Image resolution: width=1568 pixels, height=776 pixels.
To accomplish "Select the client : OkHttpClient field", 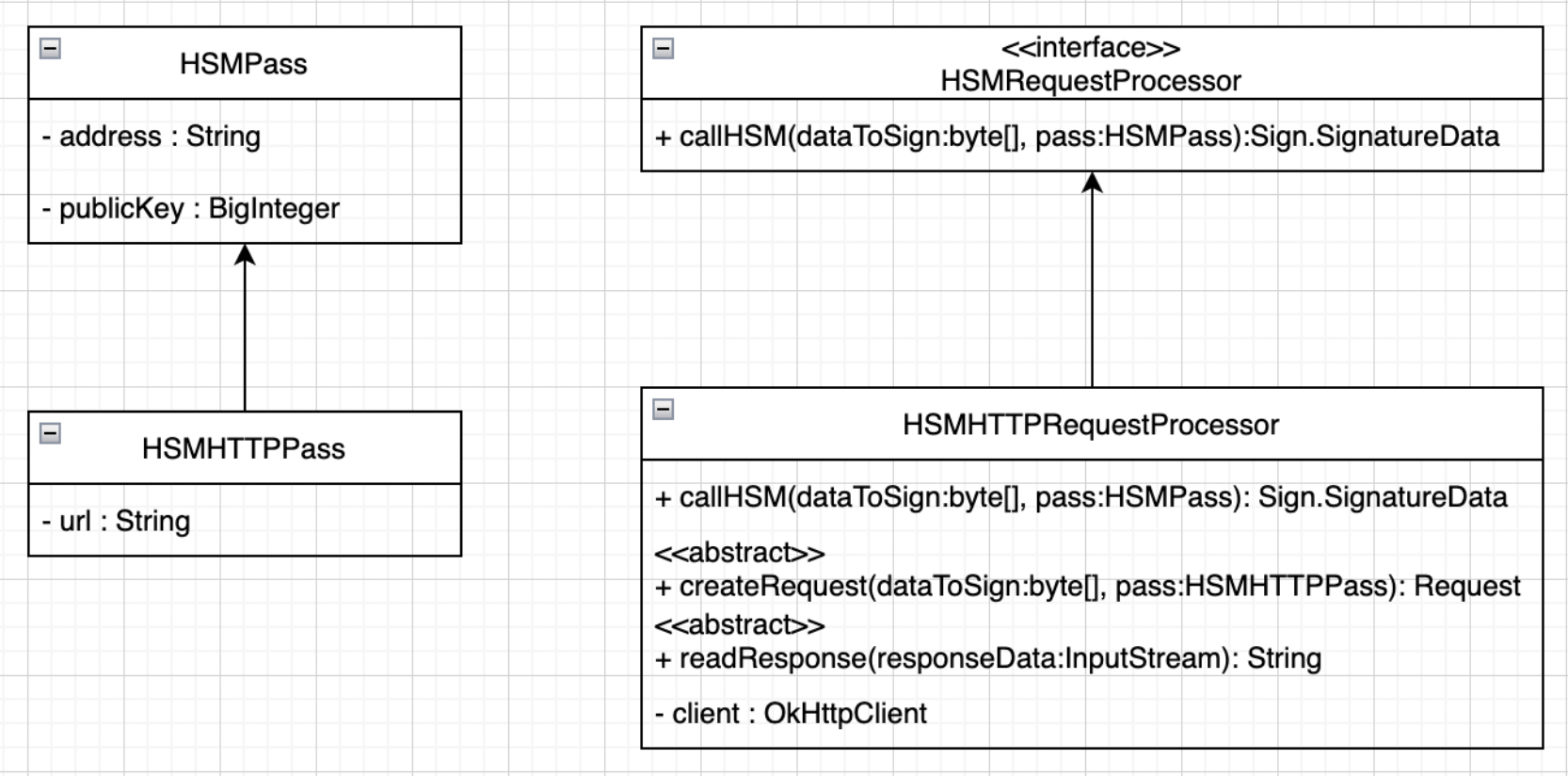I will [x=791, y=714].
